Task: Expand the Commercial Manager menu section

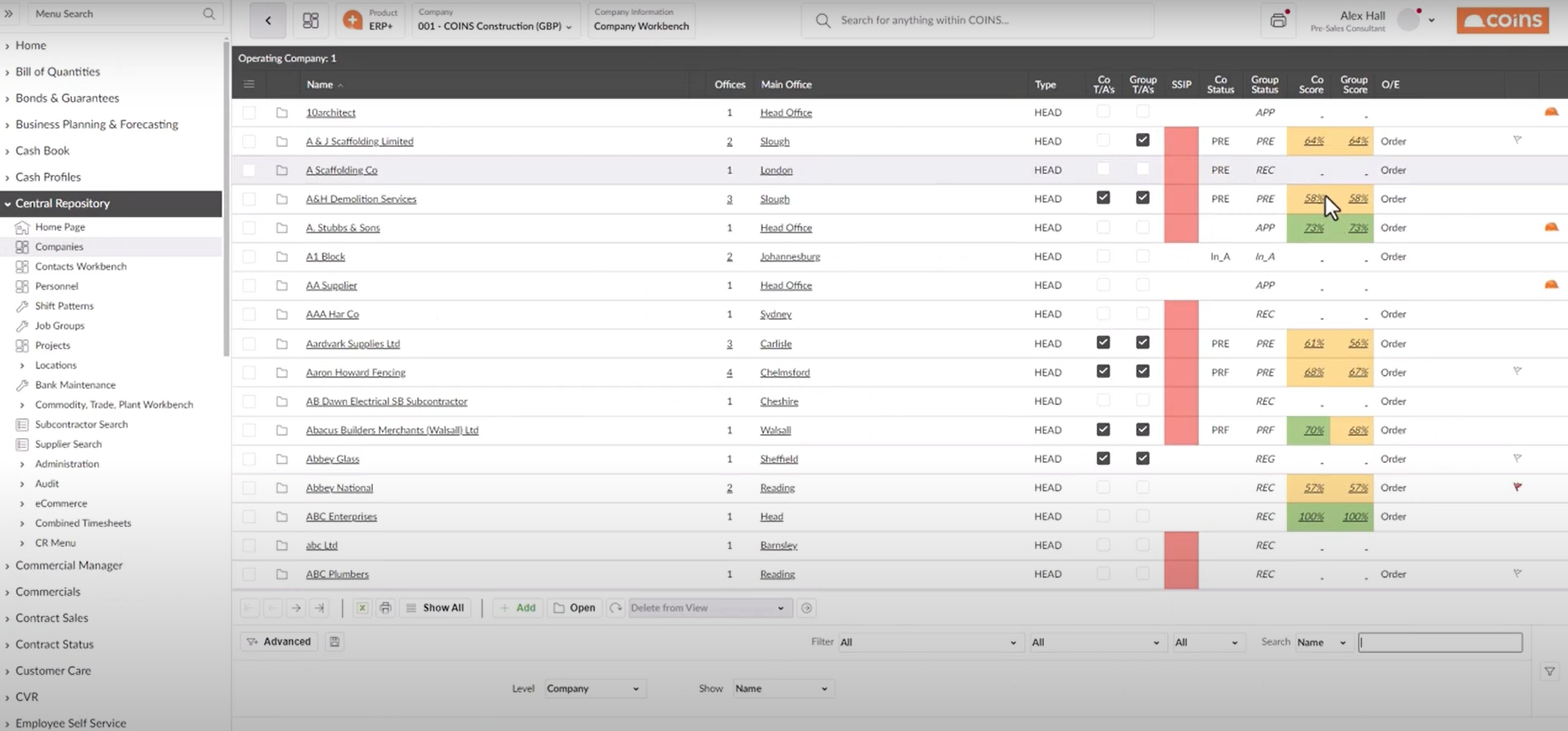Action: click(69, 566)
